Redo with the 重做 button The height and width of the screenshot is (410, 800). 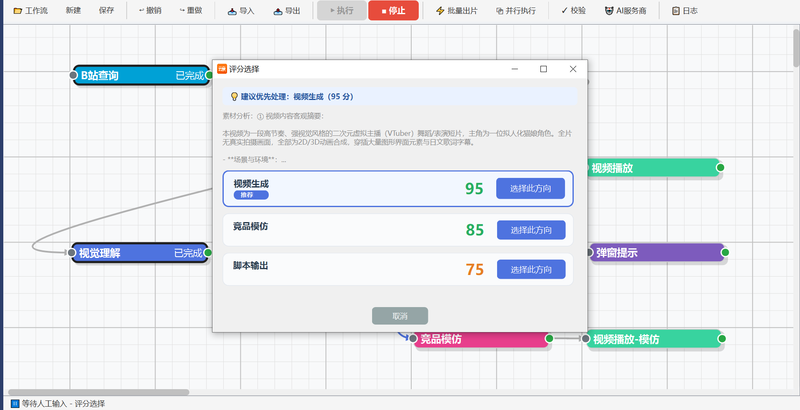[x=191, y=10]
